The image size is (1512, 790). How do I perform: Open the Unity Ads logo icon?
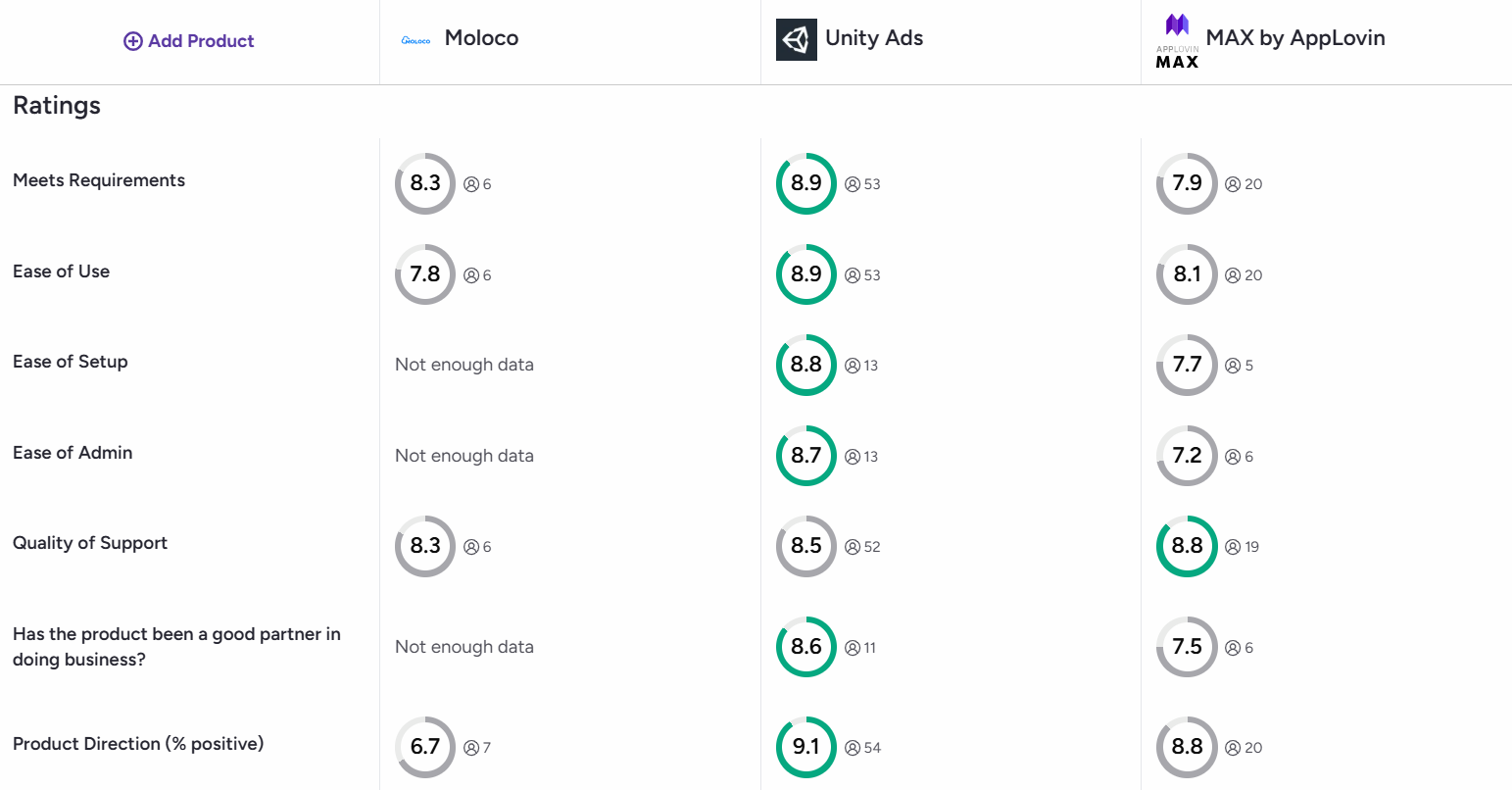(x=797, y=40)
